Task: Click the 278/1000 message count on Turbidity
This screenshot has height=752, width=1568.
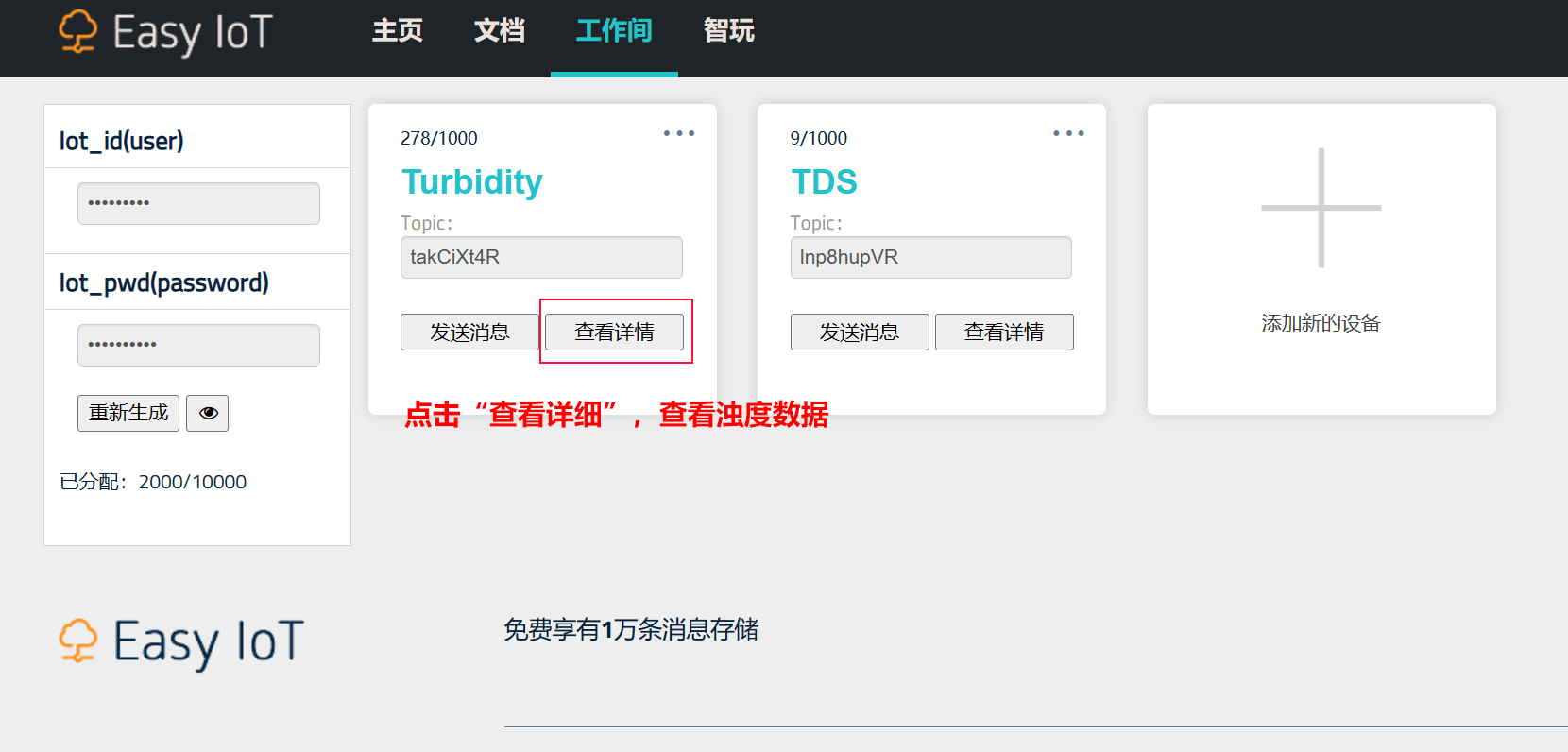Action: [x=439, y=138]
